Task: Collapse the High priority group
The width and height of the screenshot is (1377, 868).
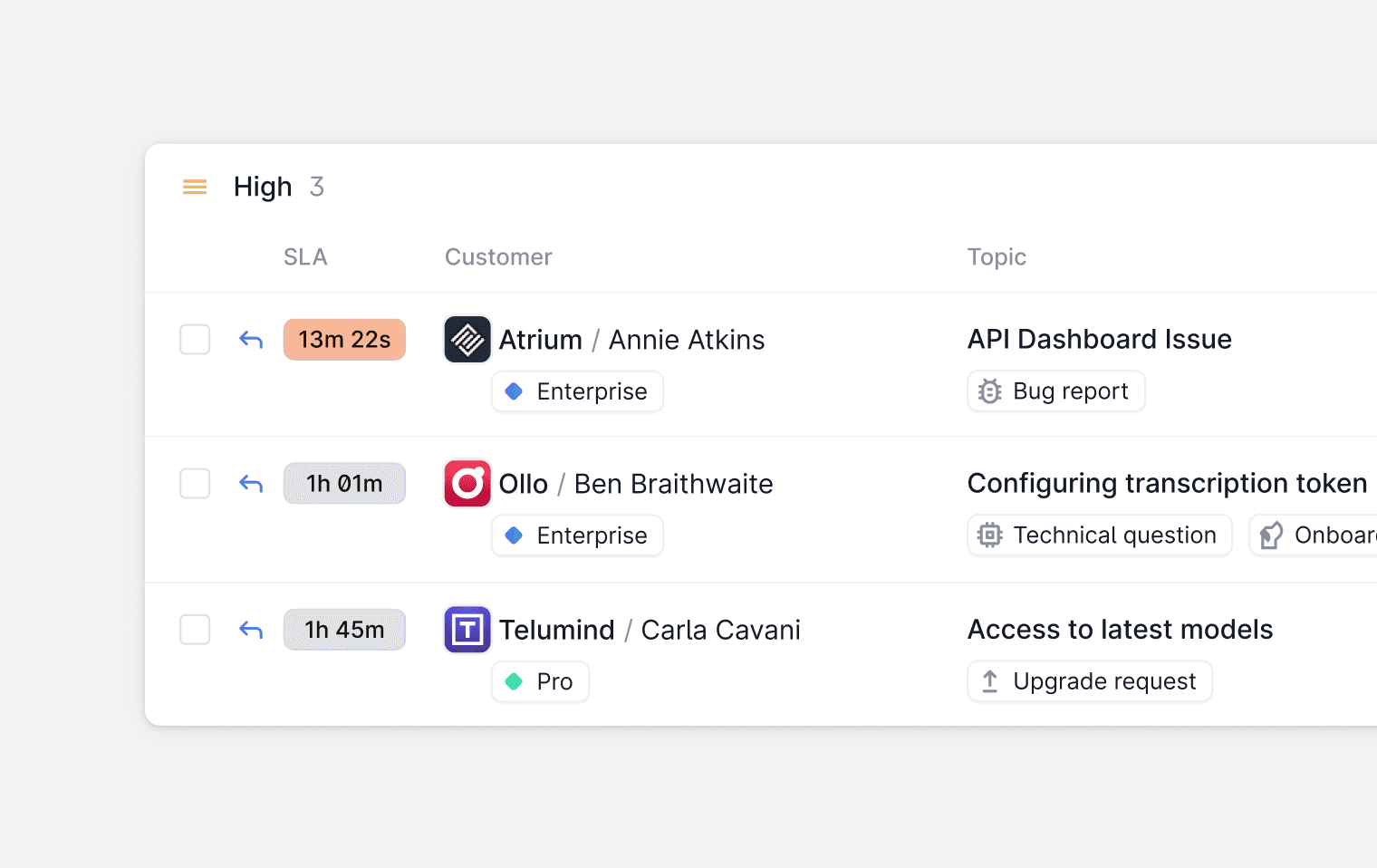Action: coord(195,187)
